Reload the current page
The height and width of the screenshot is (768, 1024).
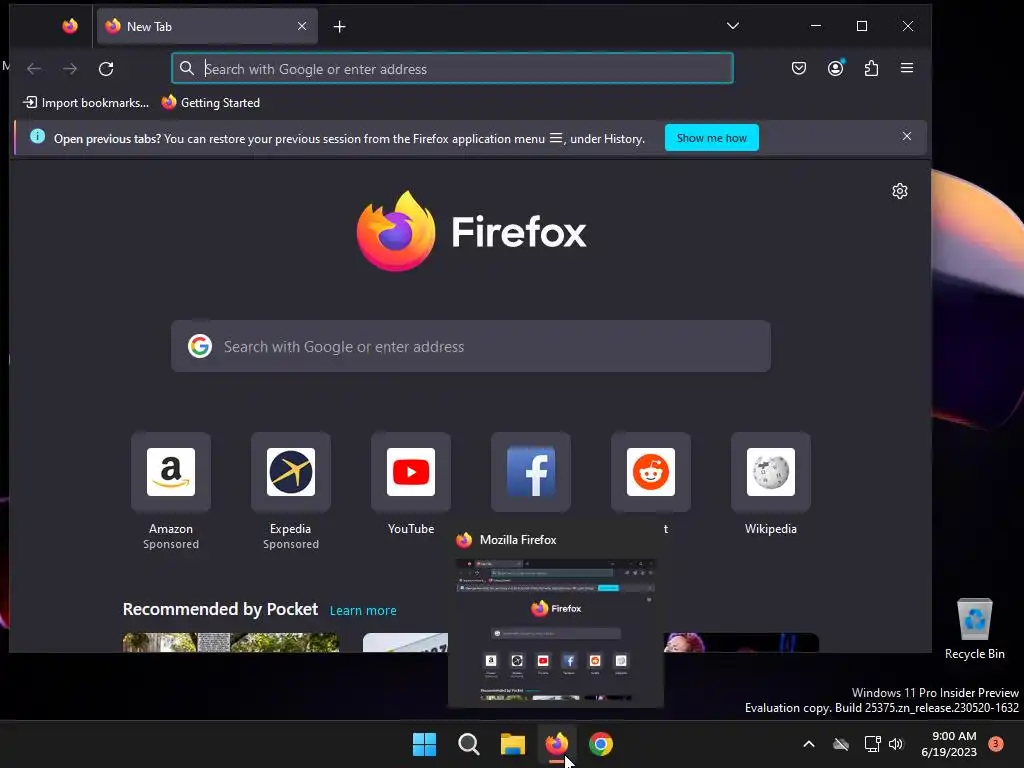click(x=106, y=69)
